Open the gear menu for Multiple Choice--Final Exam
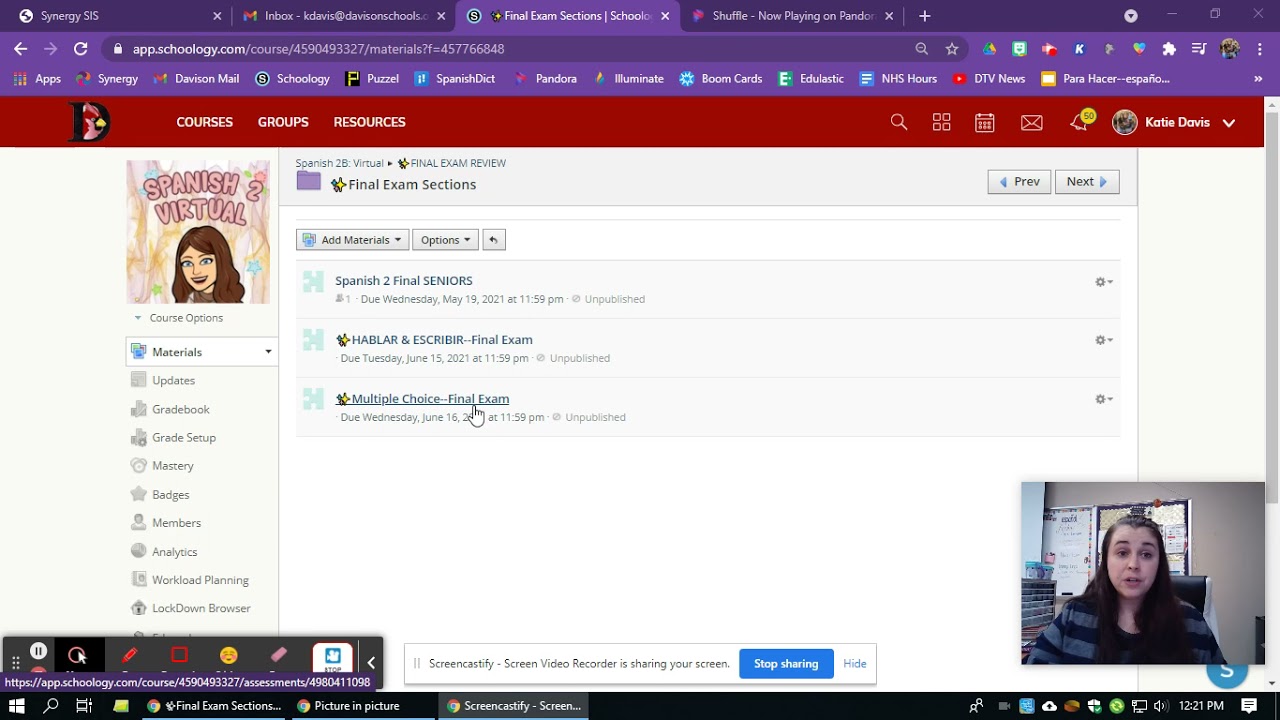1280x720 pixels. pyautogui.click(x=1104, y=399)
